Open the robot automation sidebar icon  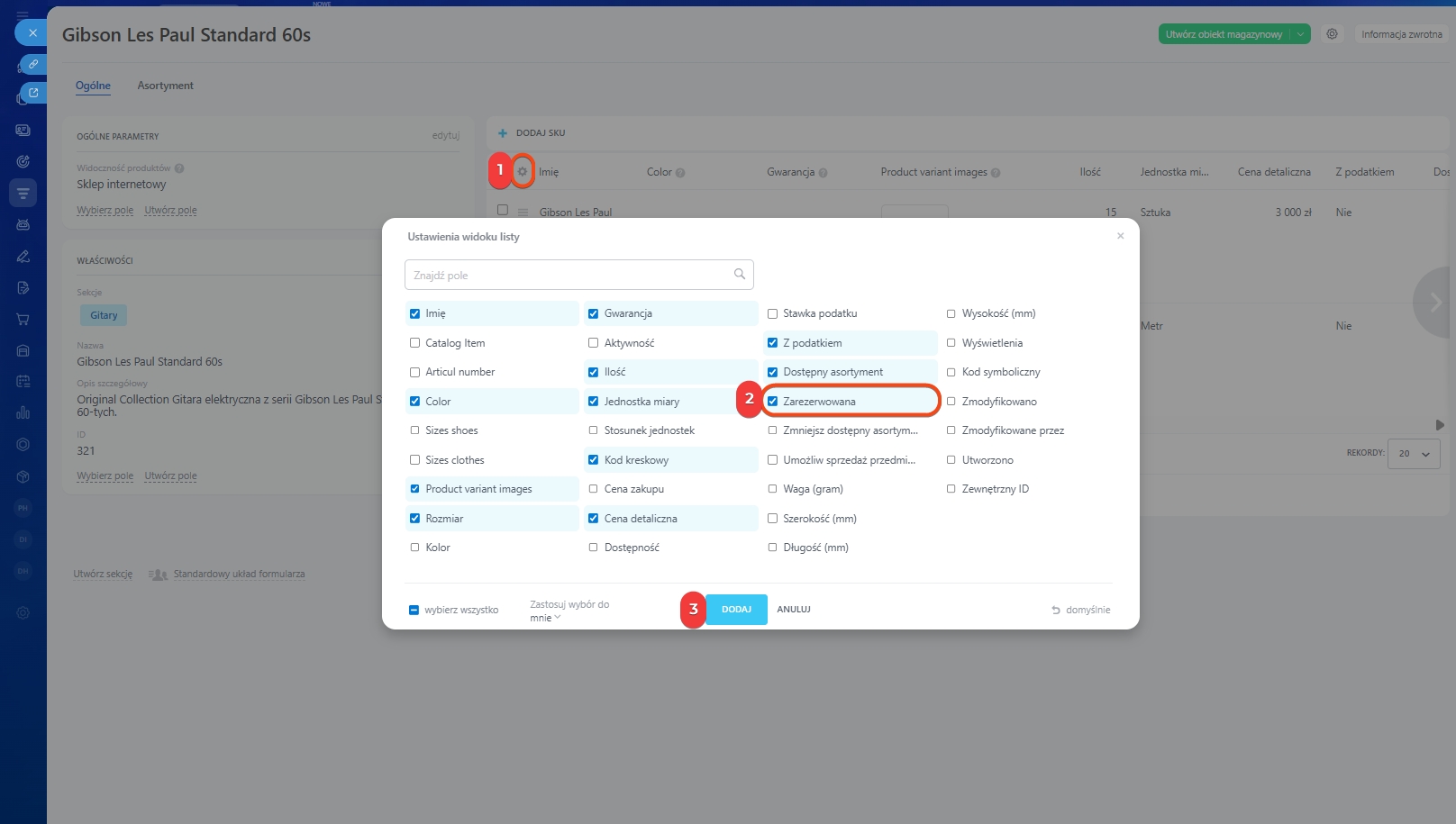tap(23, 224)
